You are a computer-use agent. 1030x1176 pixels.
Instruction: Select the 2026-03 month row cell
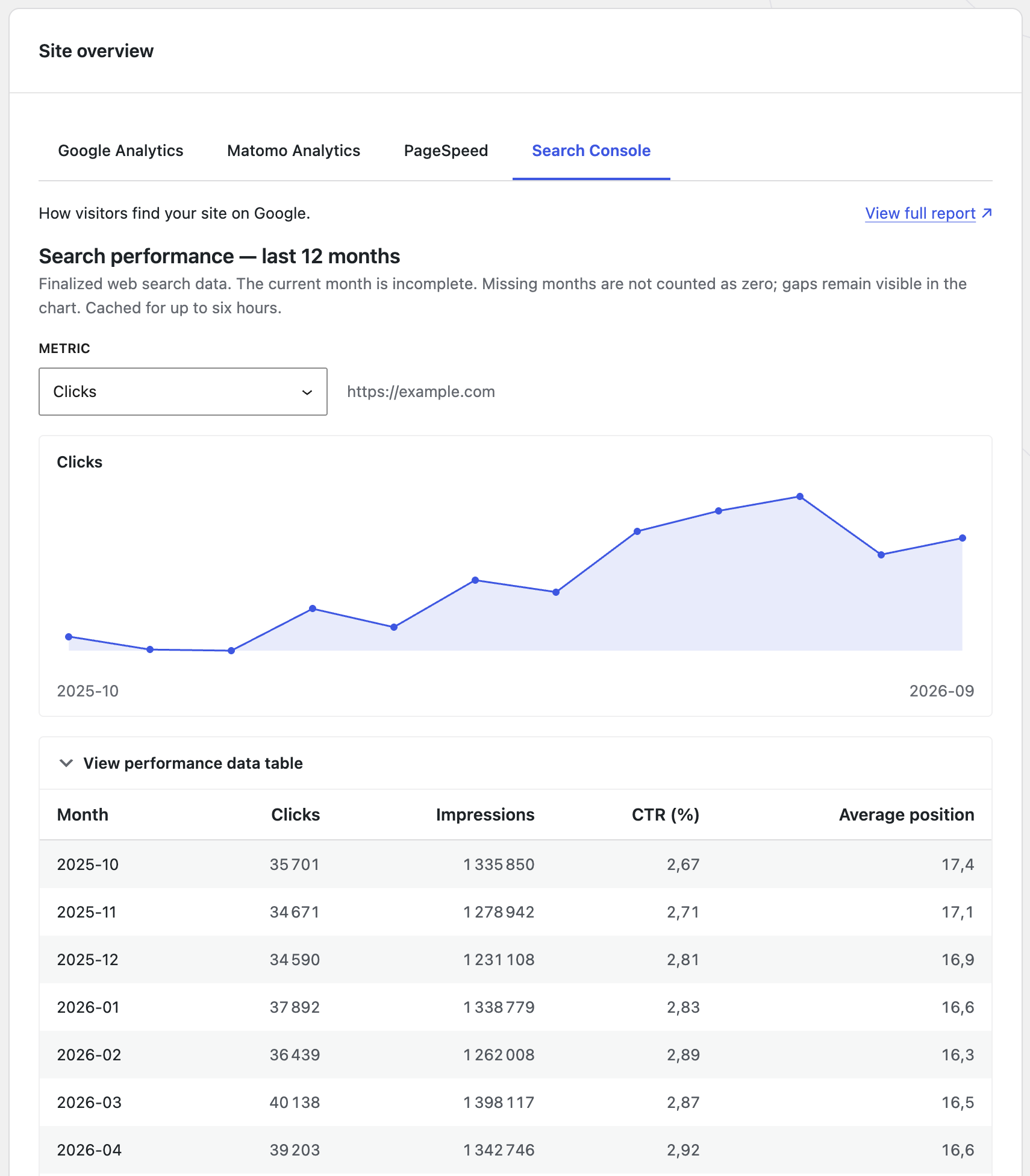[x=89, y=1102]
